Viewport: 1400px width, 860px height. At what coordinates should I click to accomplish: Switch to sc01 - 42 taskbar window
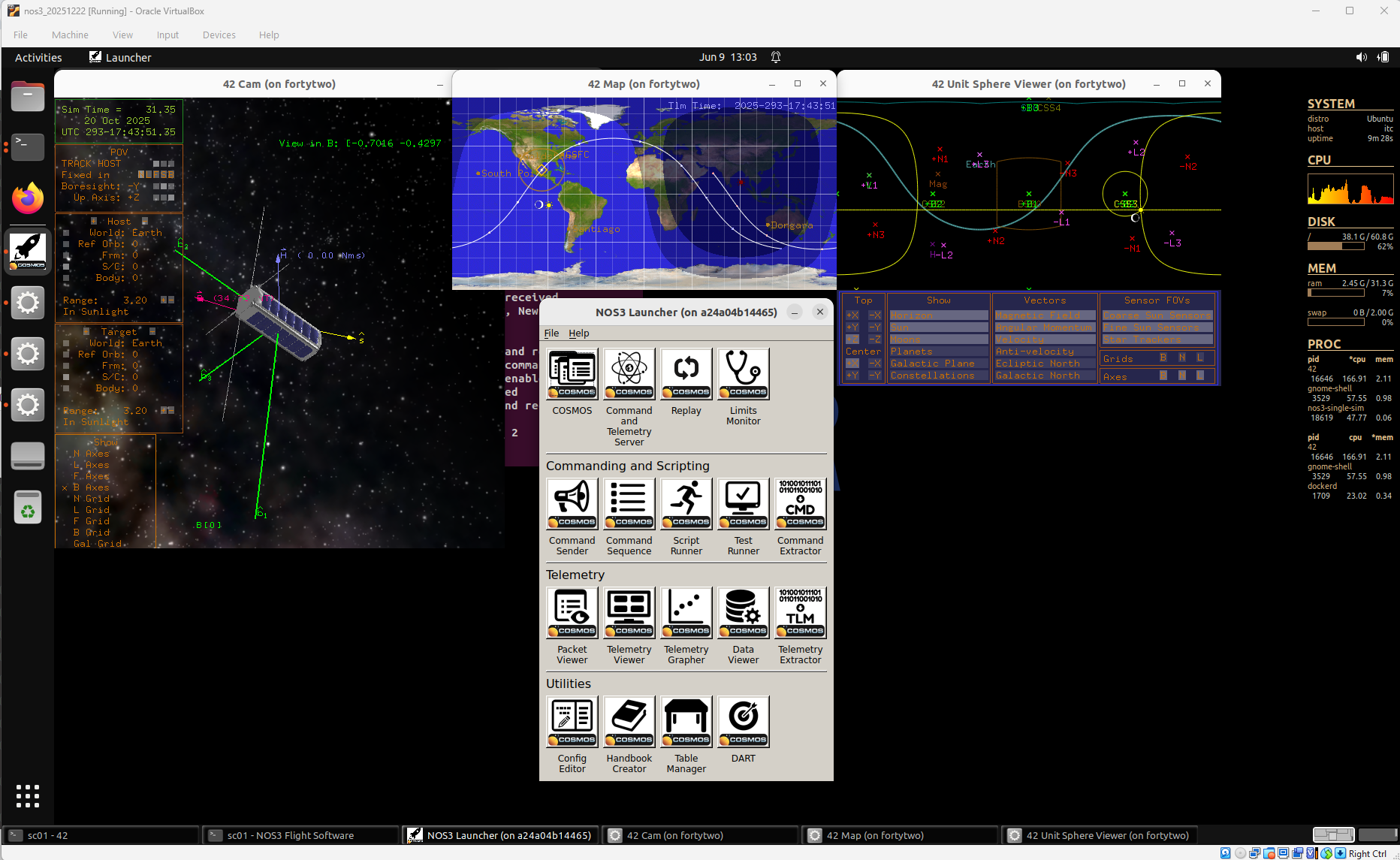click(x=102, y=835)
